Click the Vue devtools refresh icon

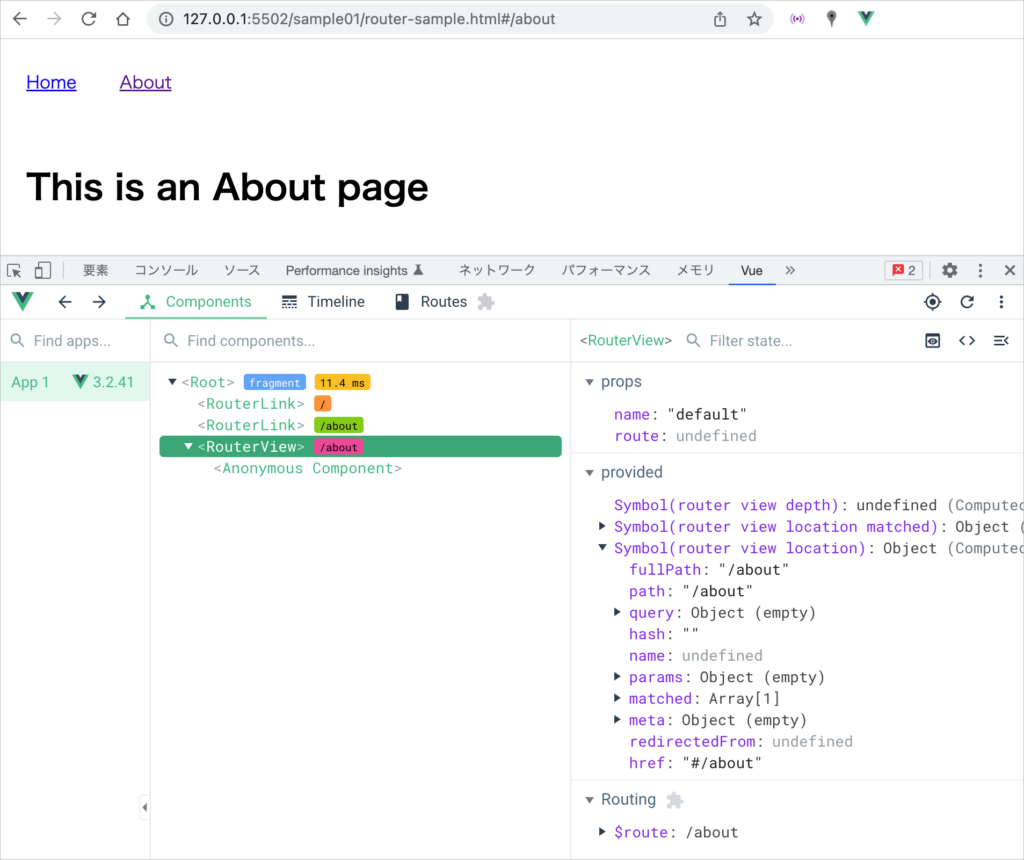tap(967, 302)
